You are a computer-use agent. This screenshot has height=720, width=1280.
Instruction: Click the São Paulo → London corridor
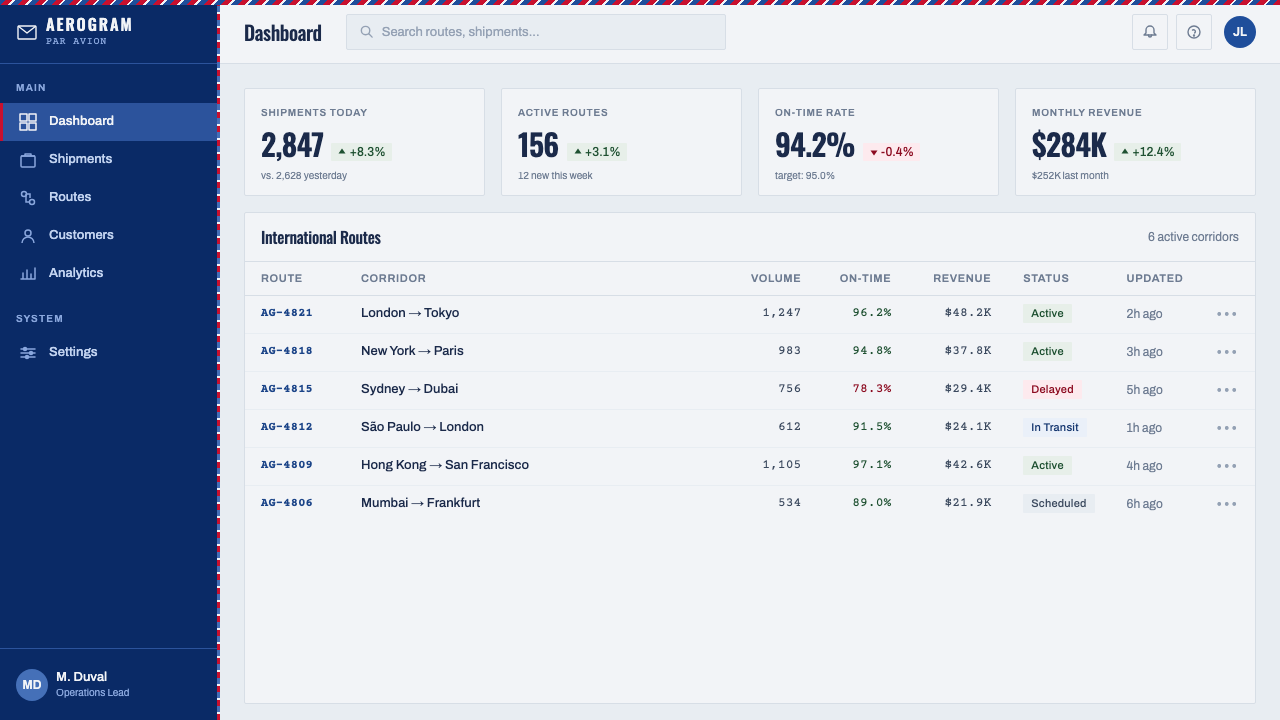point(422,427)
